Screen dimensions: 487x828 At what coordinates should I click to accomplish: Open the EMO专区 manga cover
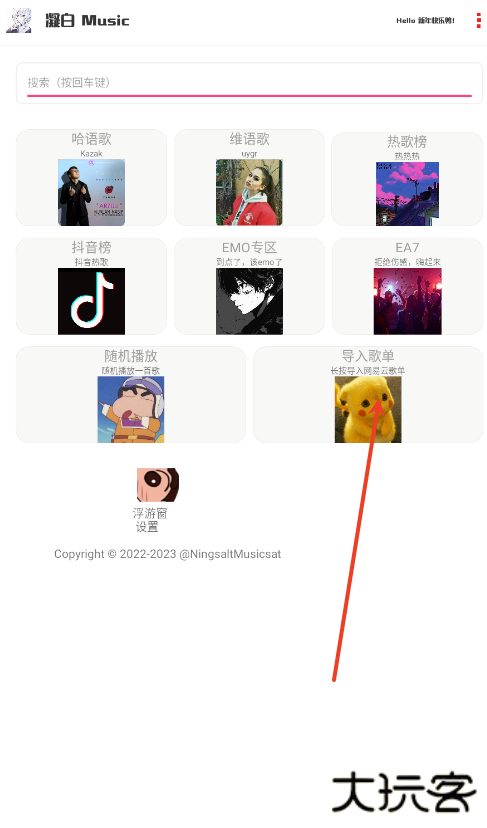(x=249, y=301)
